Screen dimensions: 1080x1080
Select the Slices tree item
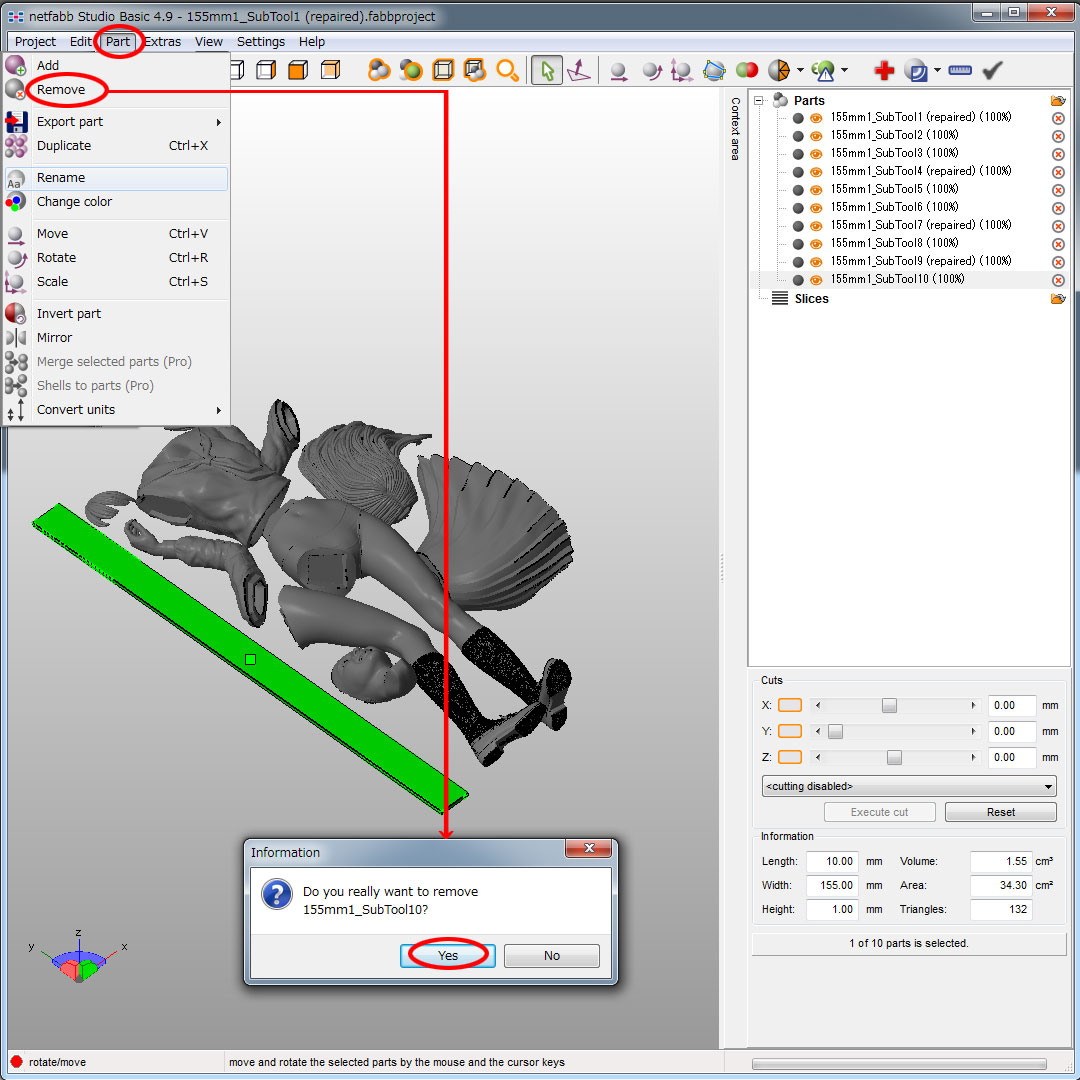point(811,299)
